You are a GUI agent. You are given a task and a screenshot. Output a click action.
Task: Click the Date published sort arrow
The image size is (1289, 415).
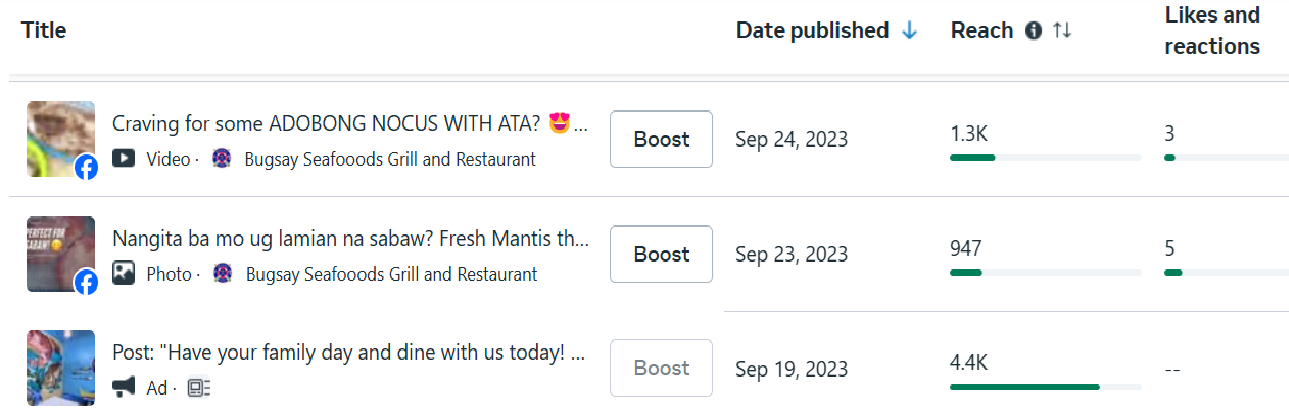coord(909,31)
